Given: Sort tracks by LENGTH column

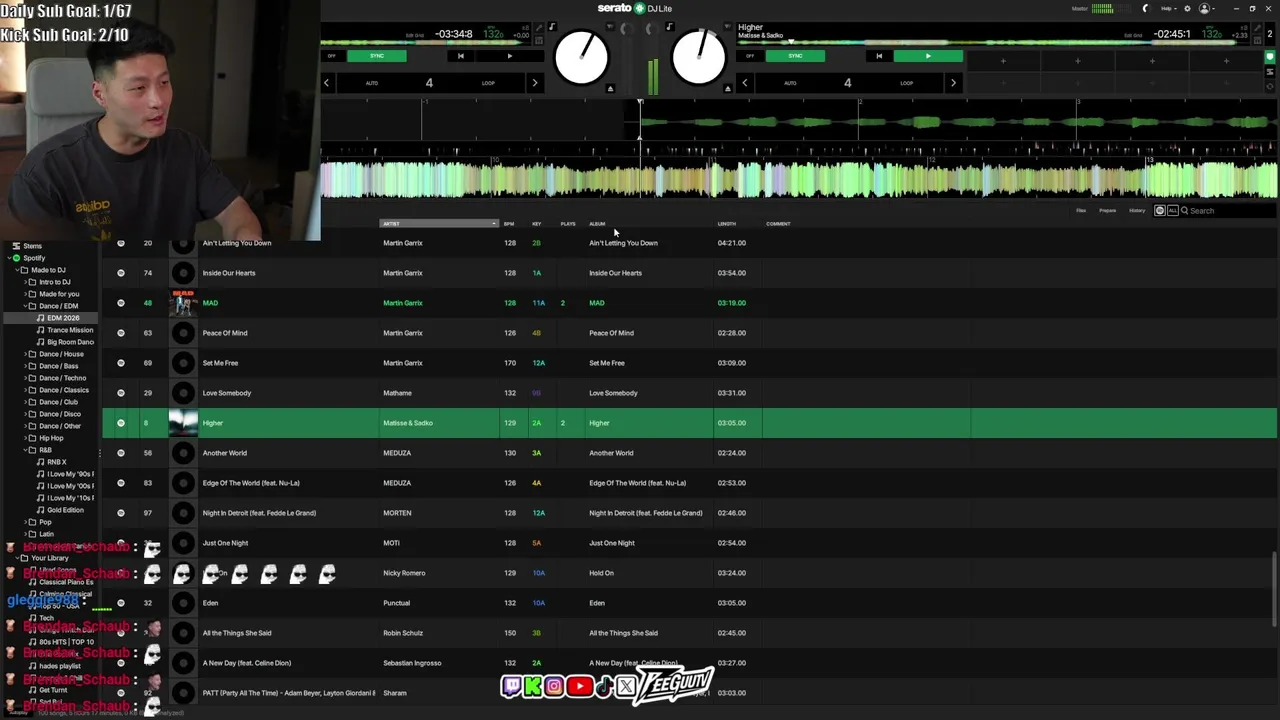Looking at the screenshot, I should [x=727, y=224].
